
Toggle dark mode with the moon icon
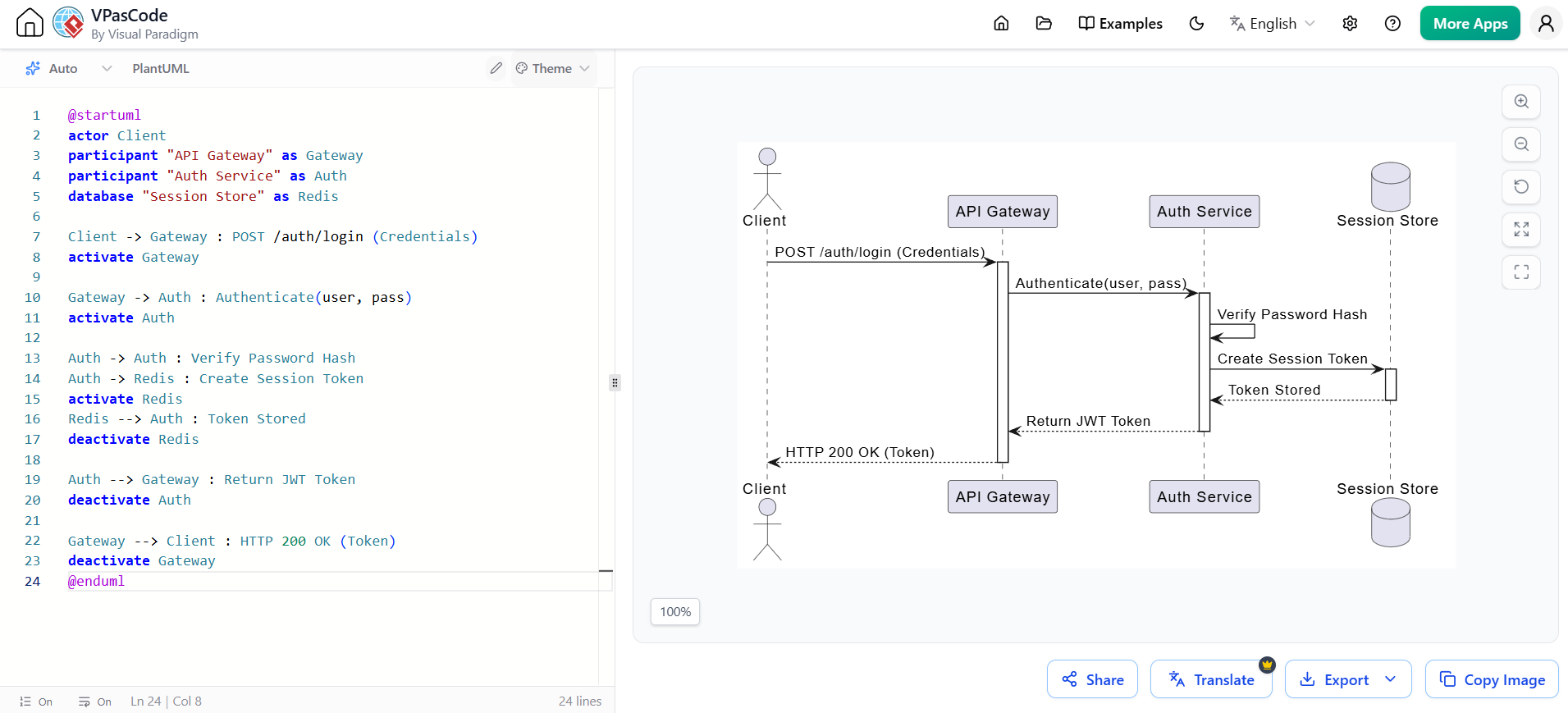point(1196,23)
